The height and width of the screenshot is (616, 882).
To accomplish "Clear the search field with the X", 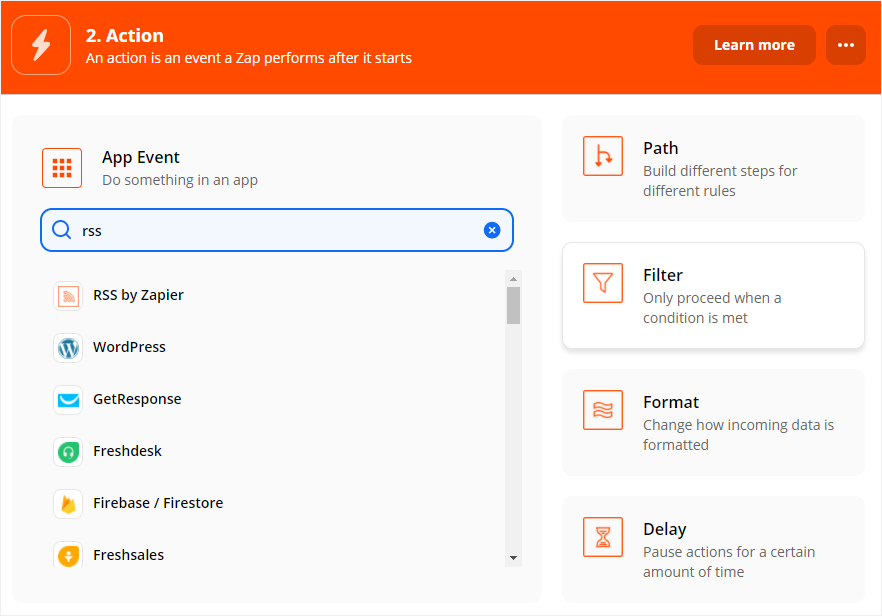I will click(492, 230).
